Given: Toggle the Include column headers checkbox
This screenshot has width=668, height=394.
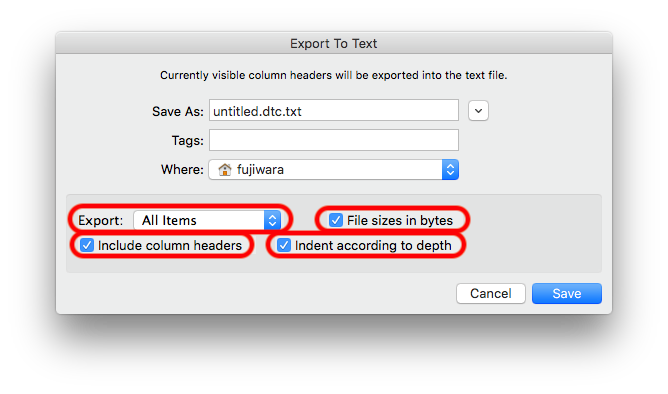Looking at the screenshot, I should 87,245.
